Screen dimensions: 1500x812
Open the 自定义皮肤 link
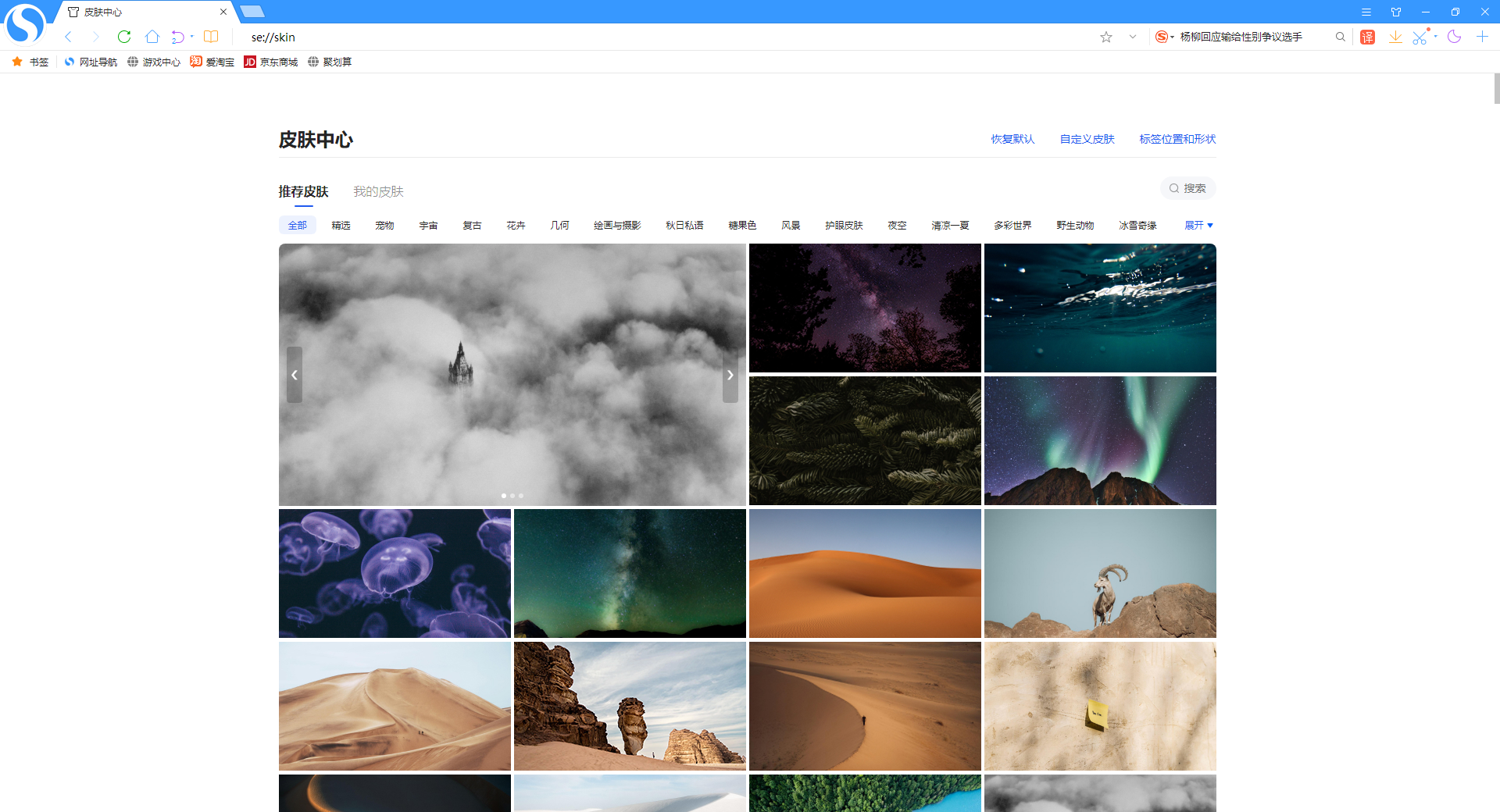[1087, 139]
